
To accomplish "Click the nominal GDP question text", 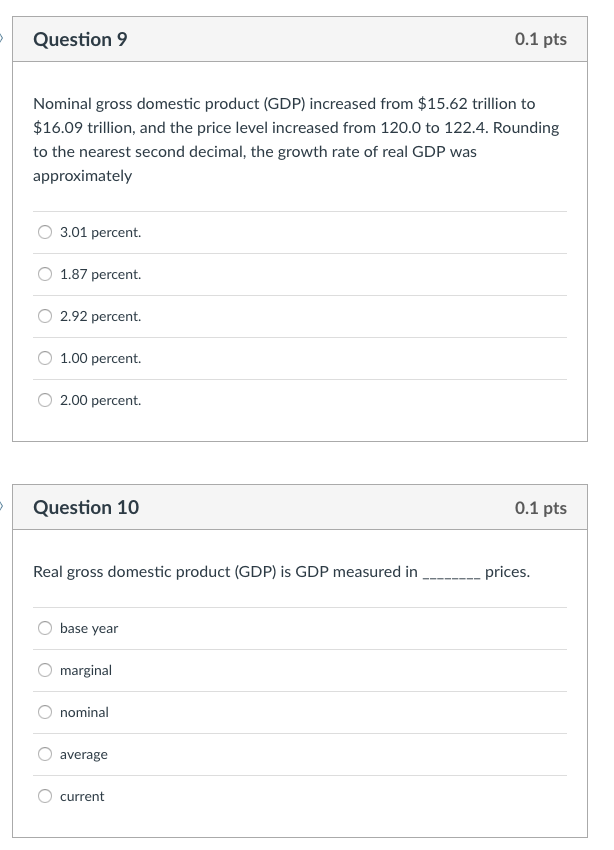I will pos(296,139).
